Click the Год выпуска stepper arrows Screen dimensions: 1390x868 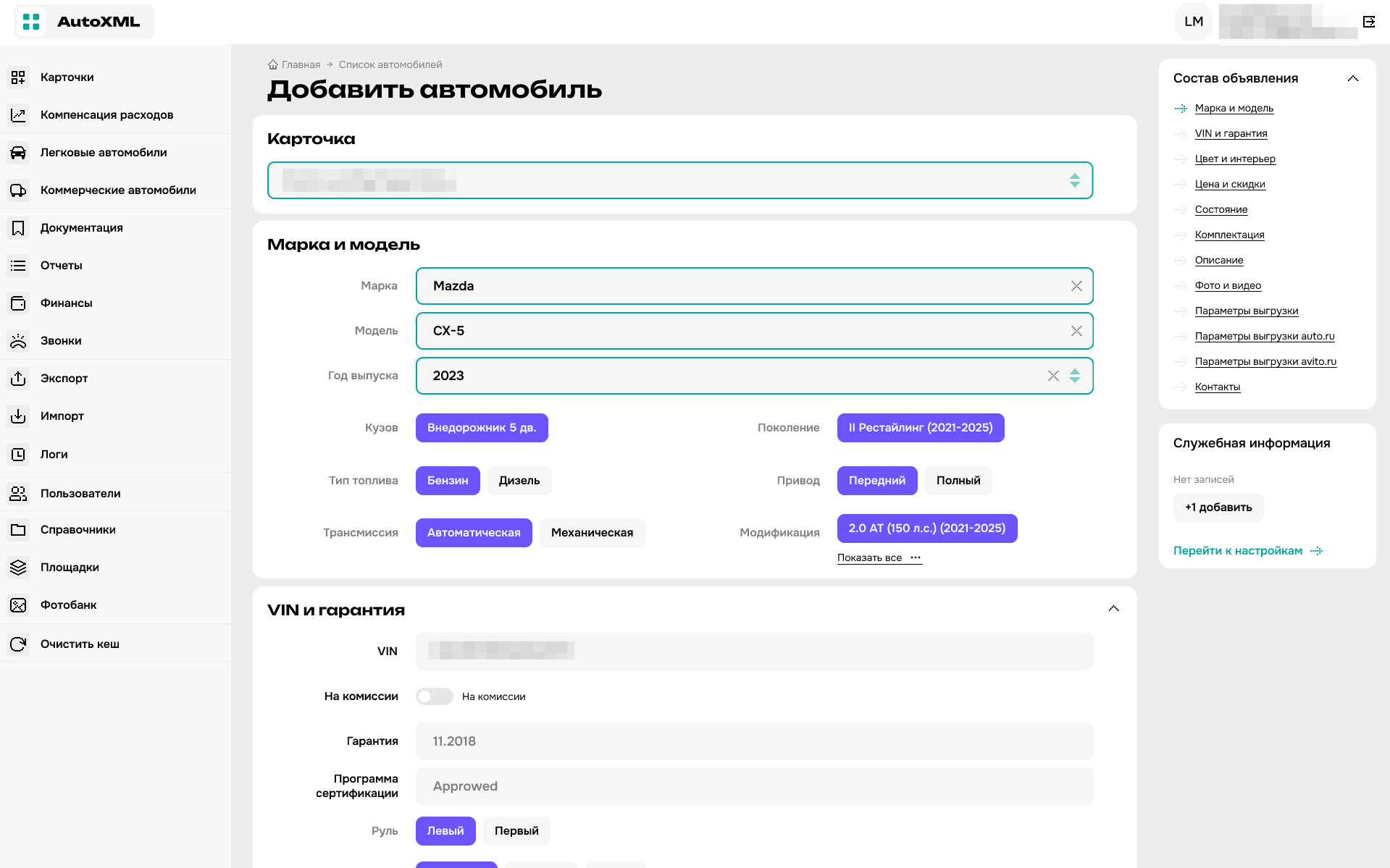click(x=1074, y=376)
